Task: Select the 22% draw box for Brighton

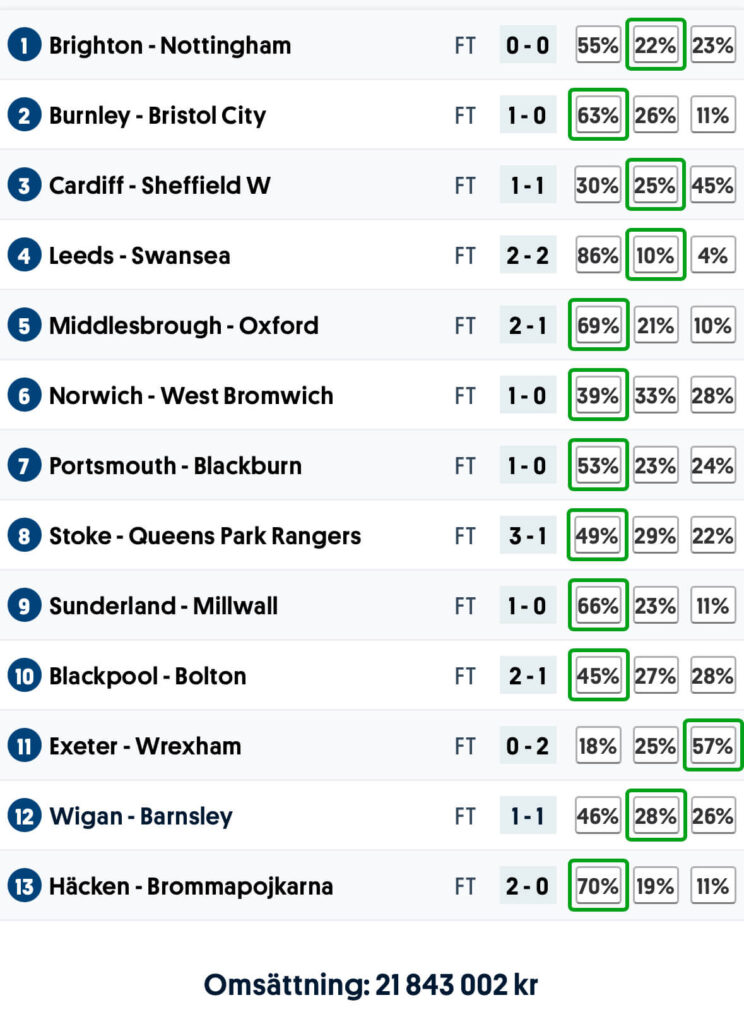Action: tap(655, 45)
